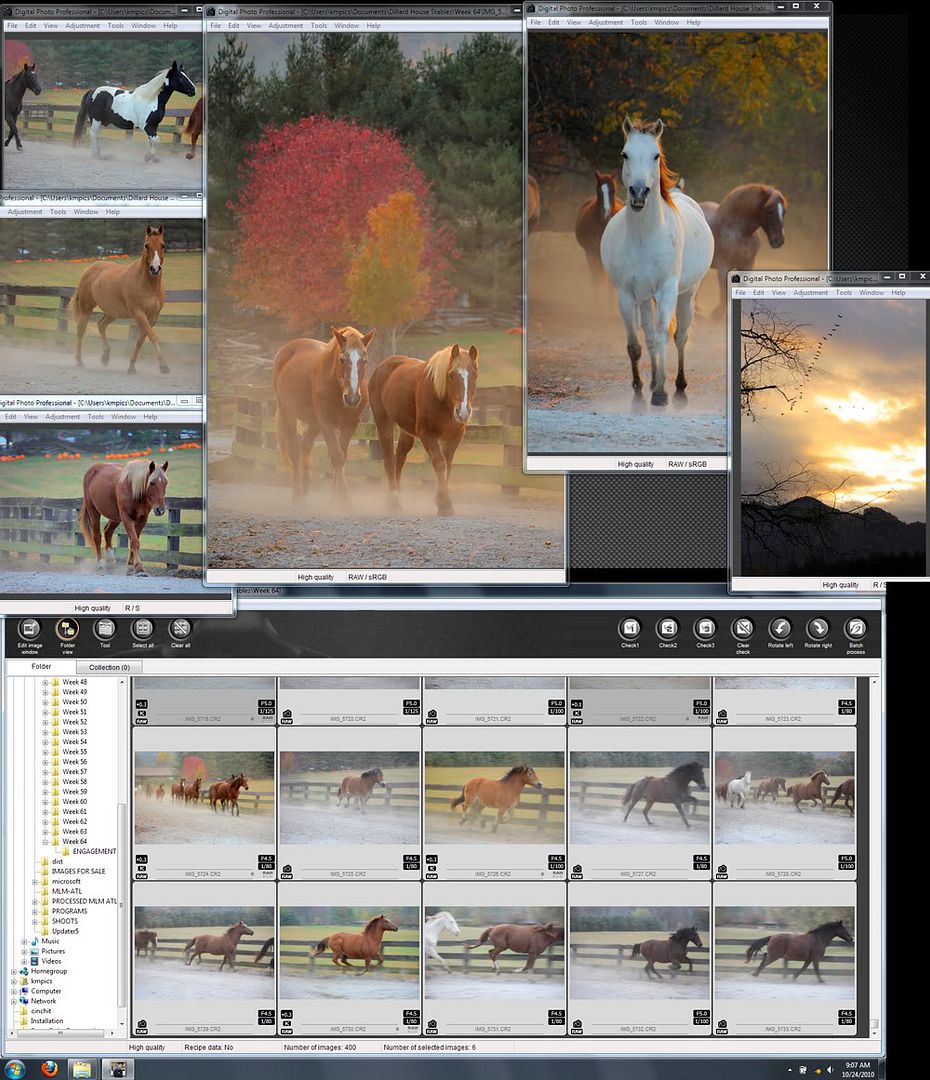Click the Rotate right icon
Image resolution: width=930 pixels, height=1080 pixels.
pos(818,629)
